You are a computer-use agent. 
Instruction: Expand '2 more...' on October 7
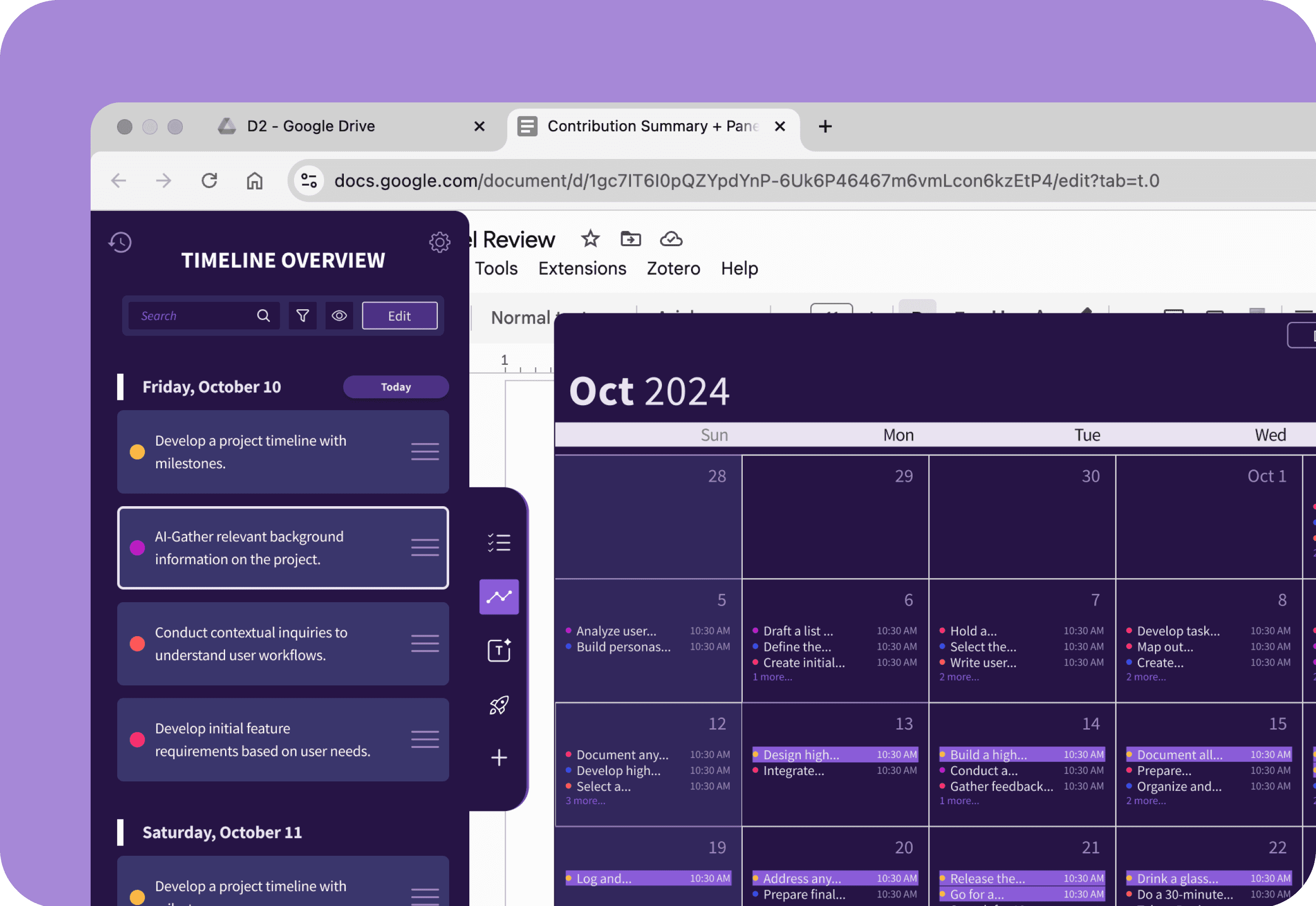point(958,677)
